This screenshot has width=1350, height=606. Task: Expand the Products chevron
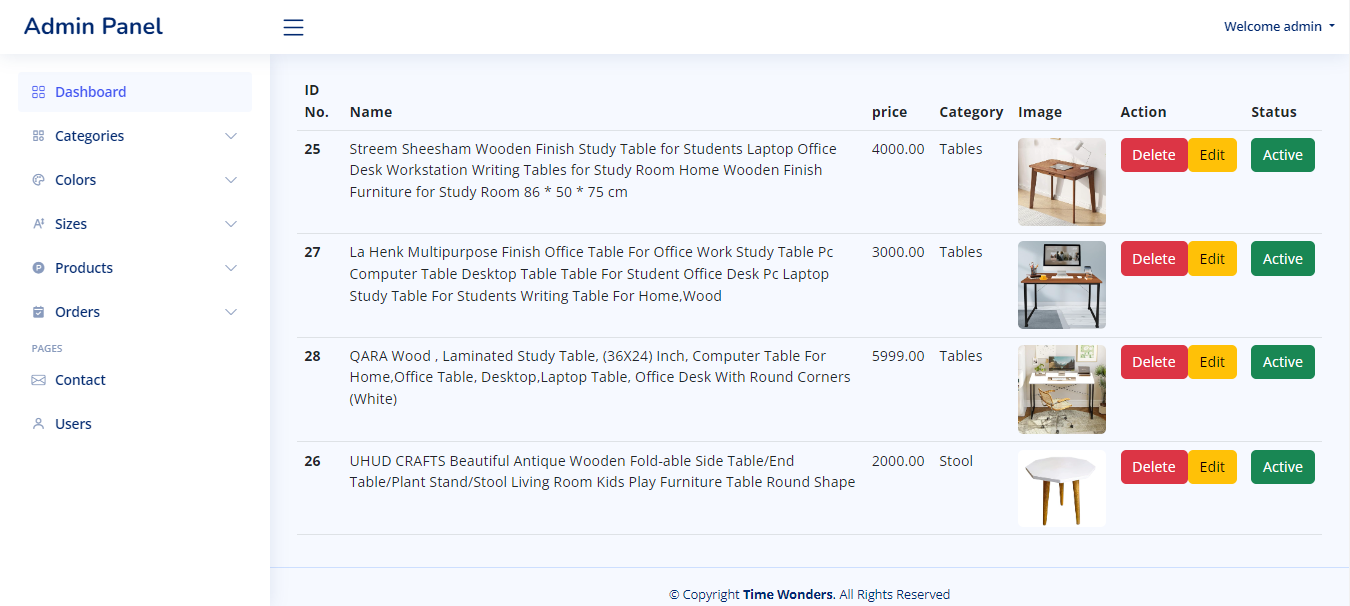231,268
